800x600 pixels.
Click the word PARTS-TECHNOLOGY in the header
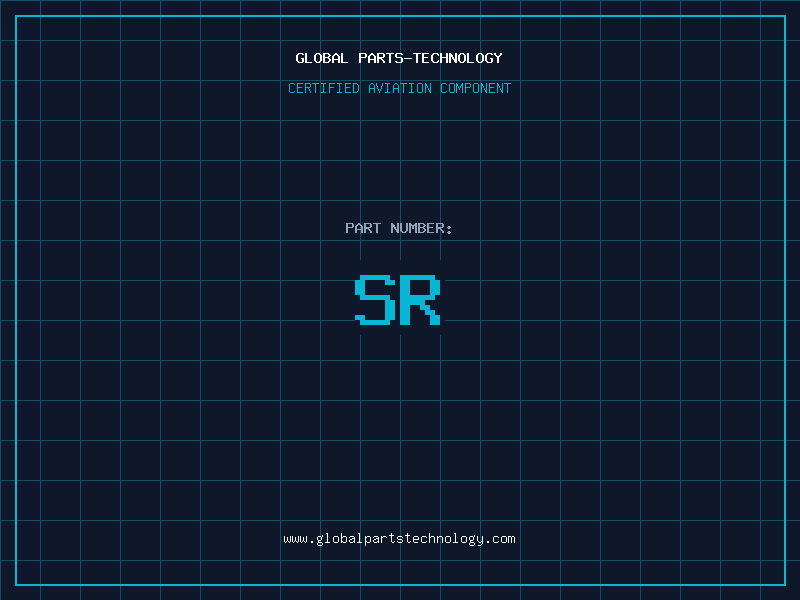[431, 58]
